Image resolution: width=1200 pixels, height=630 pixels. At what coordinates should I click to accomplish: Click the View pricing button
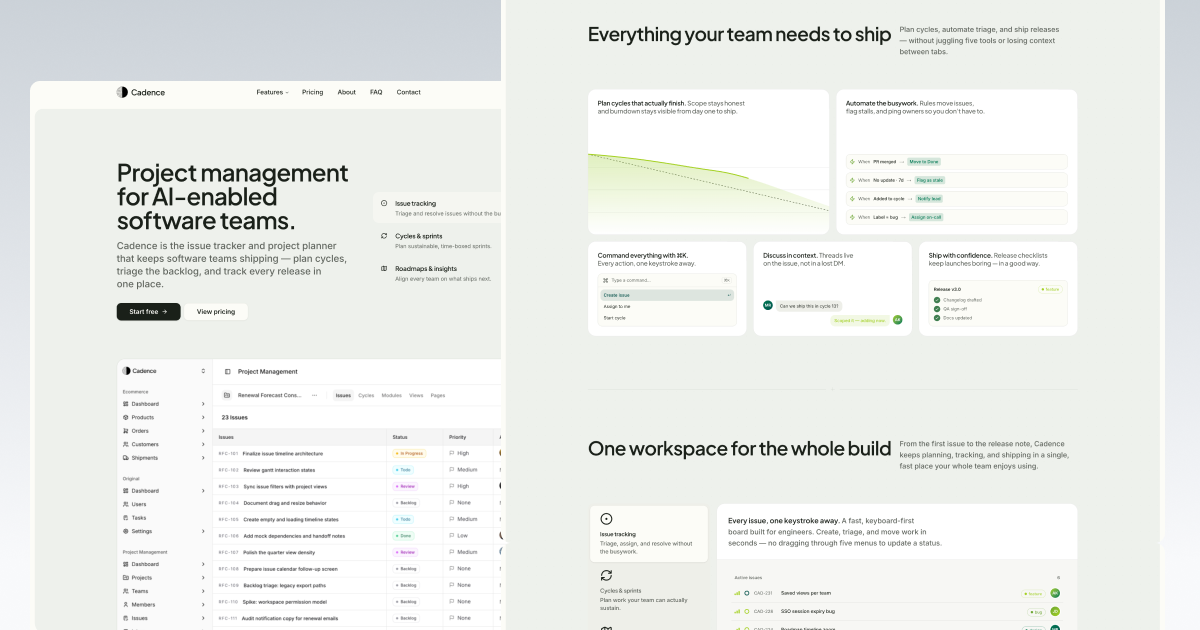coord(216,312)
